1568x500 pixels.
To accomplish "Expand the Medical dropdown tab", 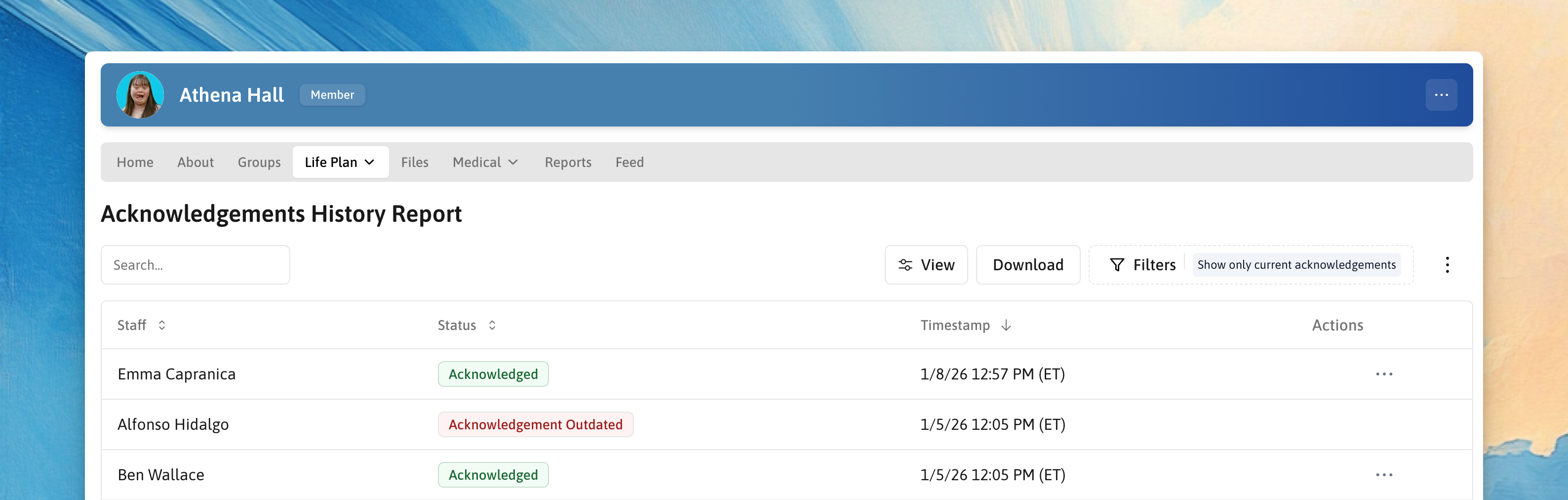I will pyautogui.click(x=486, y=162).
